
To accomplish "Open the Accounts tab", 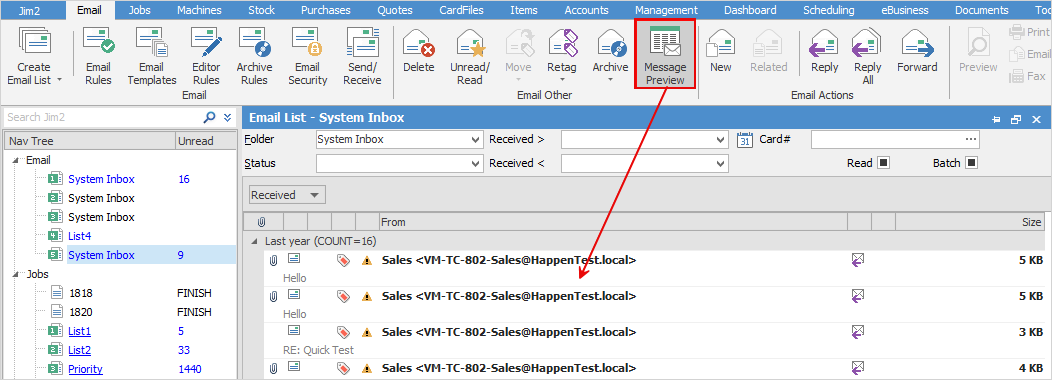I will [x=586, y=10].
